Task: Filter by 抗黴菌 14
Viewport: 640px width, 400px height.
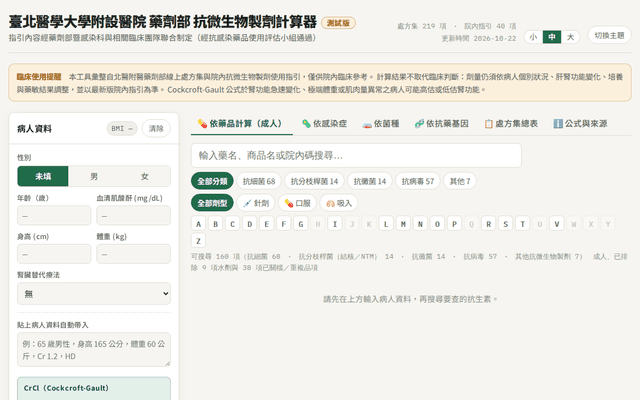Action: click(x=370, y=181)
